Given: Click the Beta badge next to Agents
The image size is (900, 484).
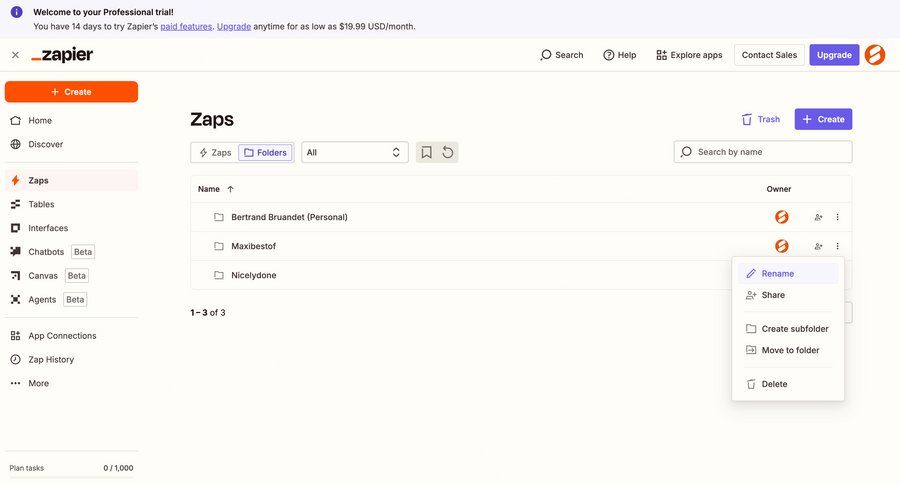Looking at the screenshot, I should click(x=75, y=300).
